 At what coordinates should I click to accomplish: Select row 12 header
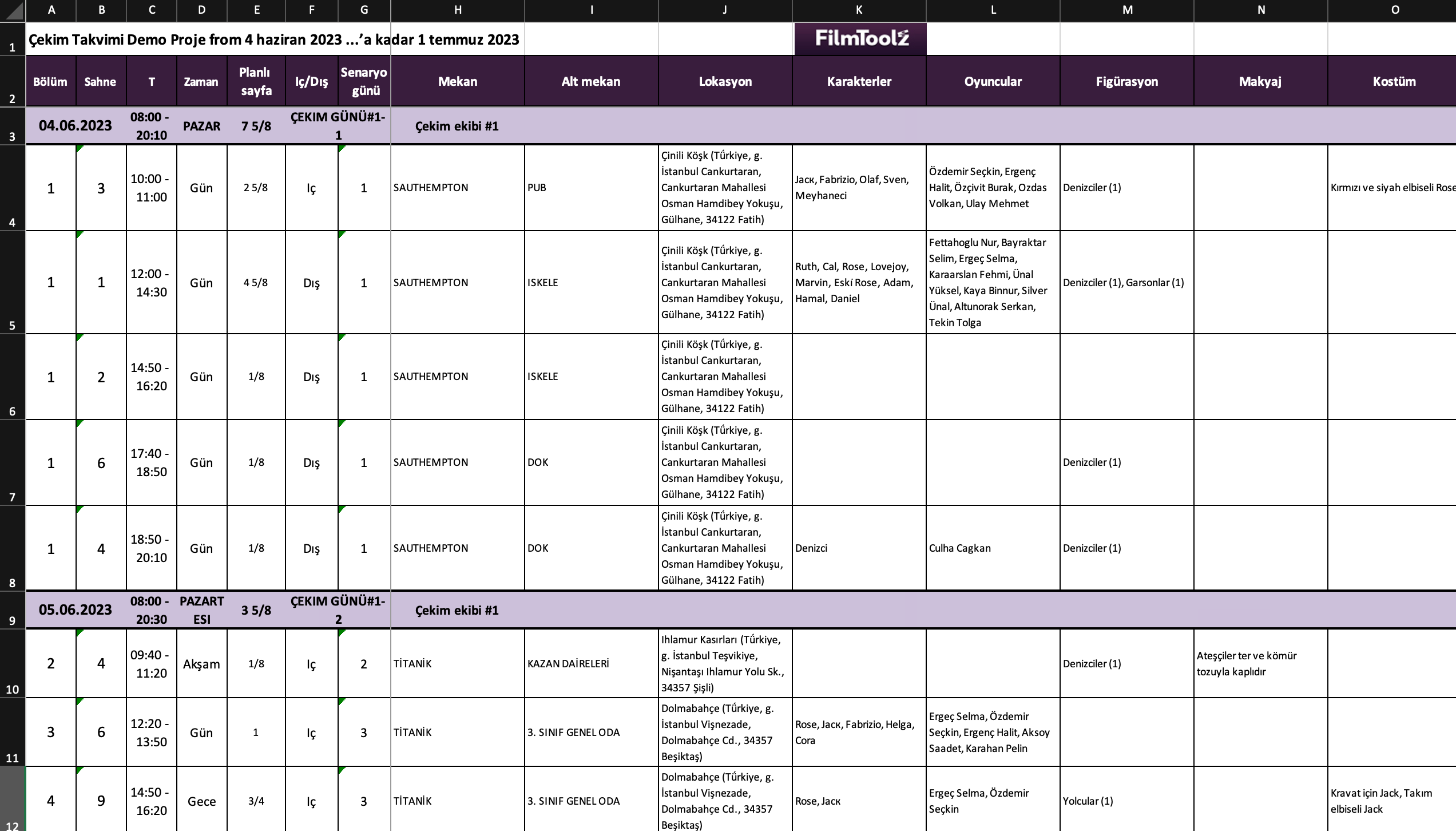(x=13, y=800)
